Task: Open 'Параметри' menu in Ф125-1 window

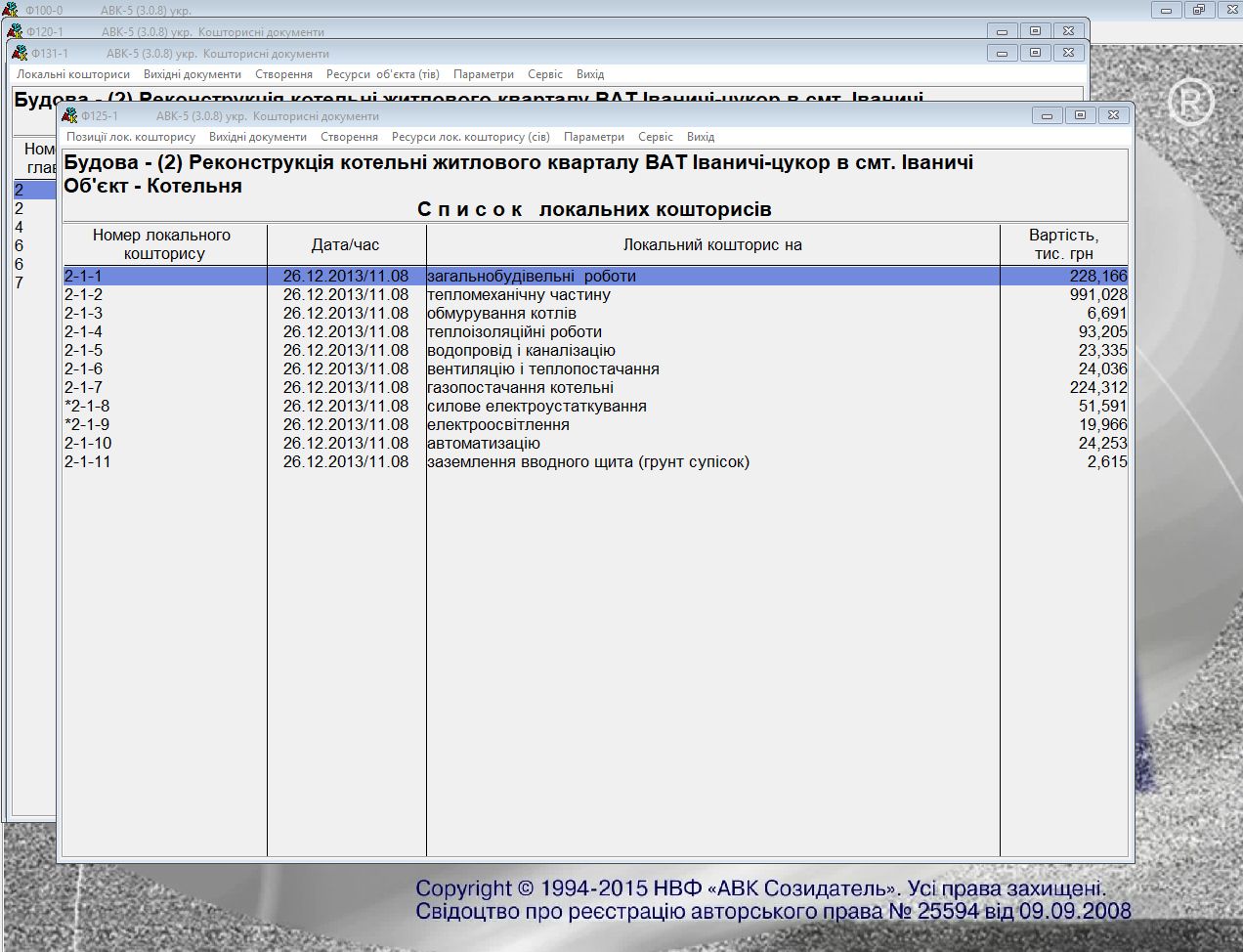Action: point(594,137)
